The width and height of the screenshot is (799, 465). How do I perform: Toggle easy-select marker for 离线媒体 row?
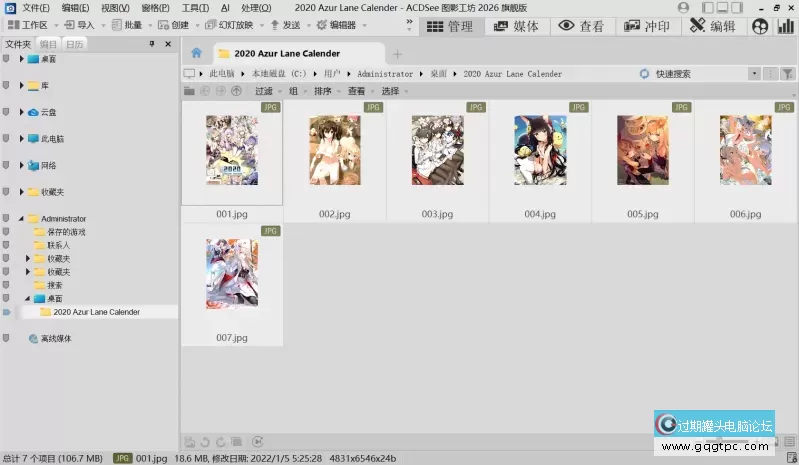pos(6,338)
